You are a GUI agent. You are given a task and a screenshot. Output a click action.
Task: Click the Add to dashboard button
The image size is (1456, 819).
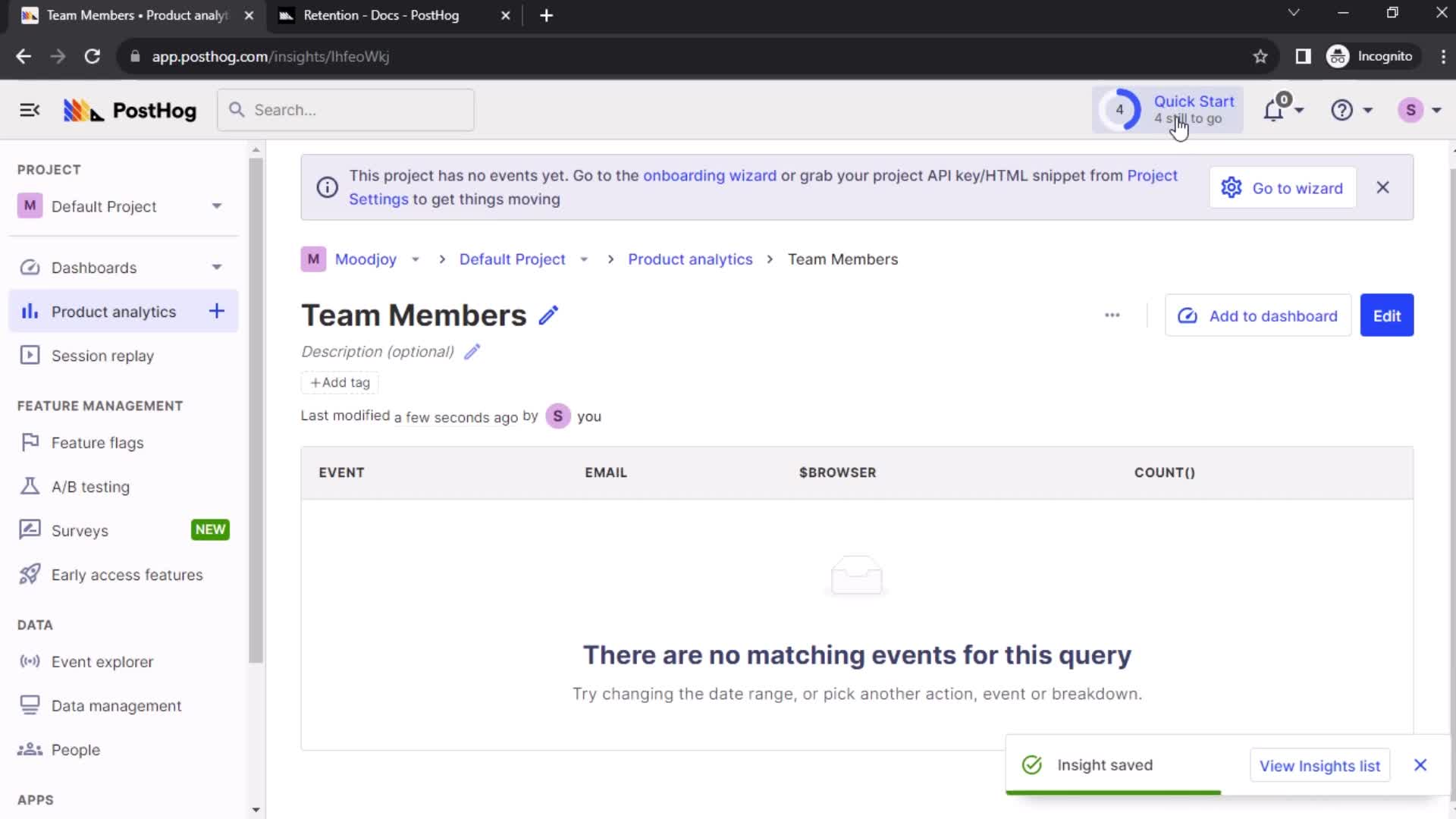coord(1259,315)
